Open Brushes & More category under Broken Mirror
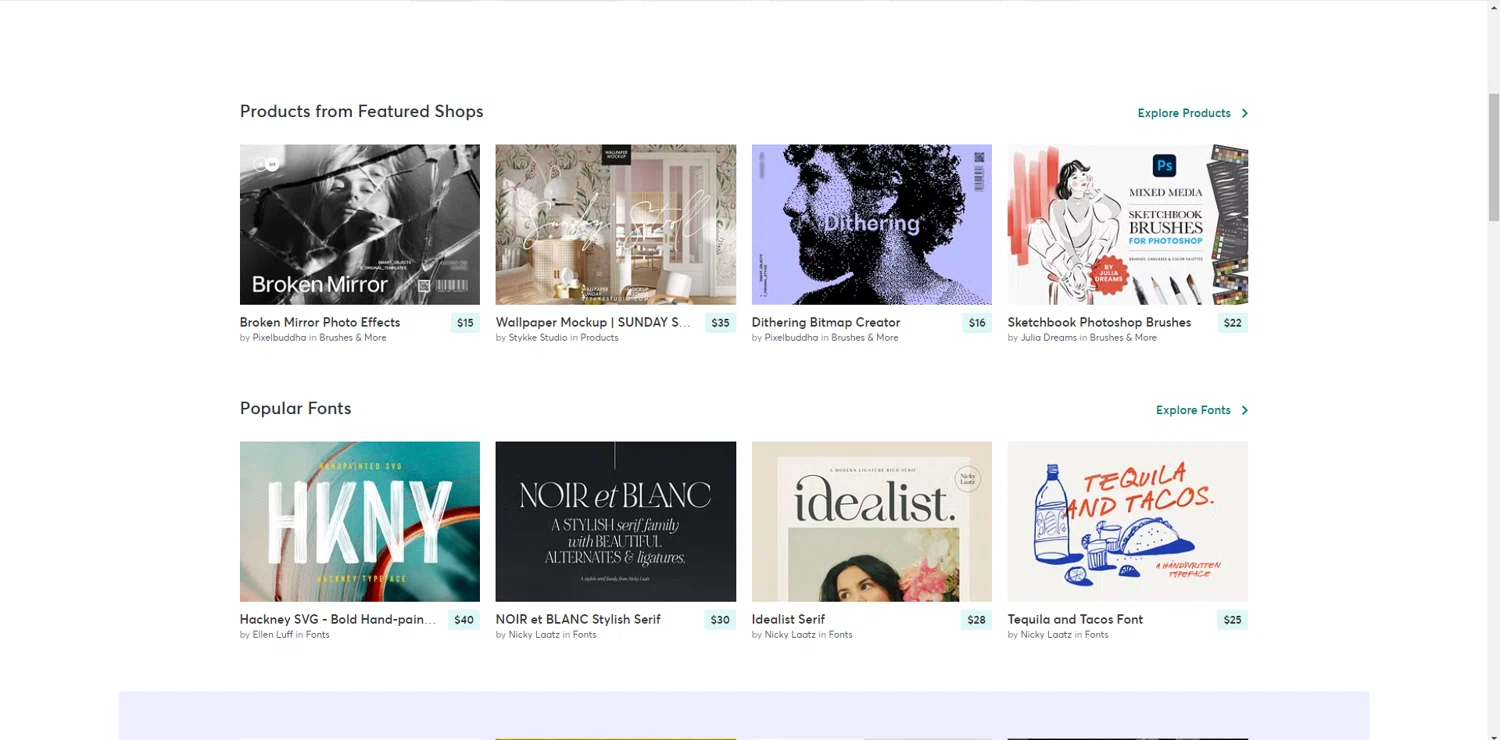The height and width of the screenshot is (740, 1500). click(x=353, y=338)
